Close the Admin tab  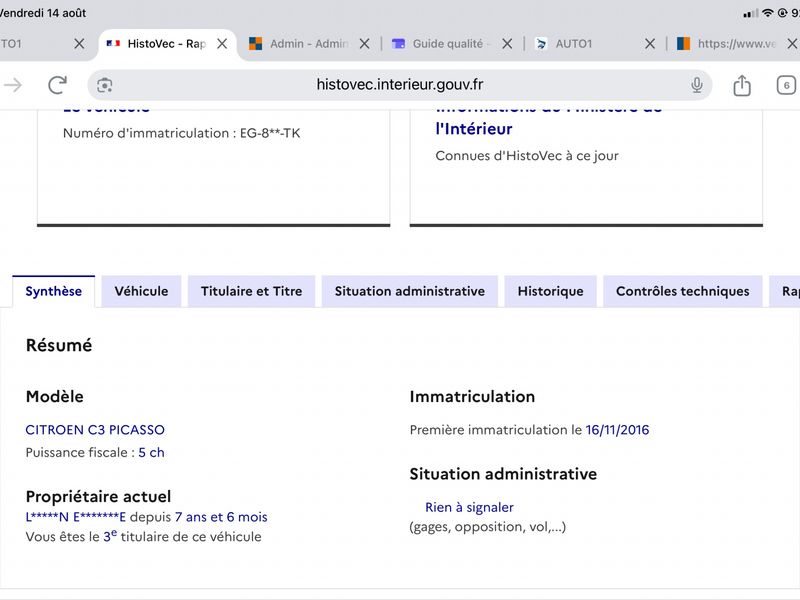click(x=364, y=44)
